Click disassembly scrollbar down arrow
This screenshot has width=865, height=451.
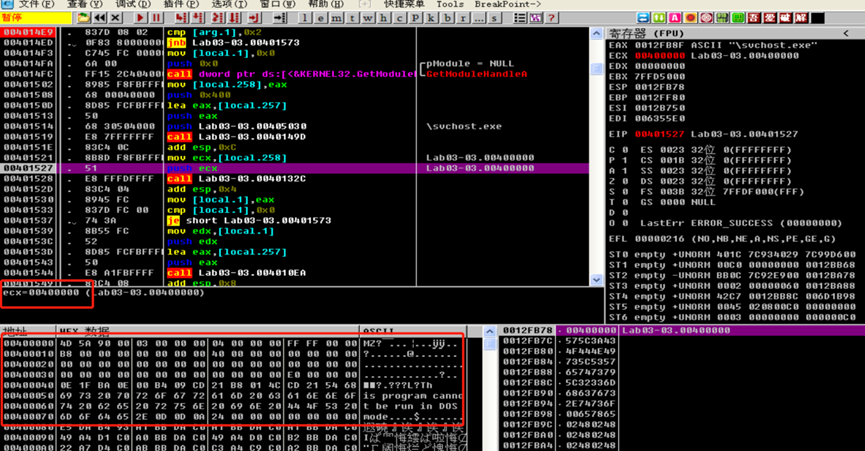(x=596, y=280)
